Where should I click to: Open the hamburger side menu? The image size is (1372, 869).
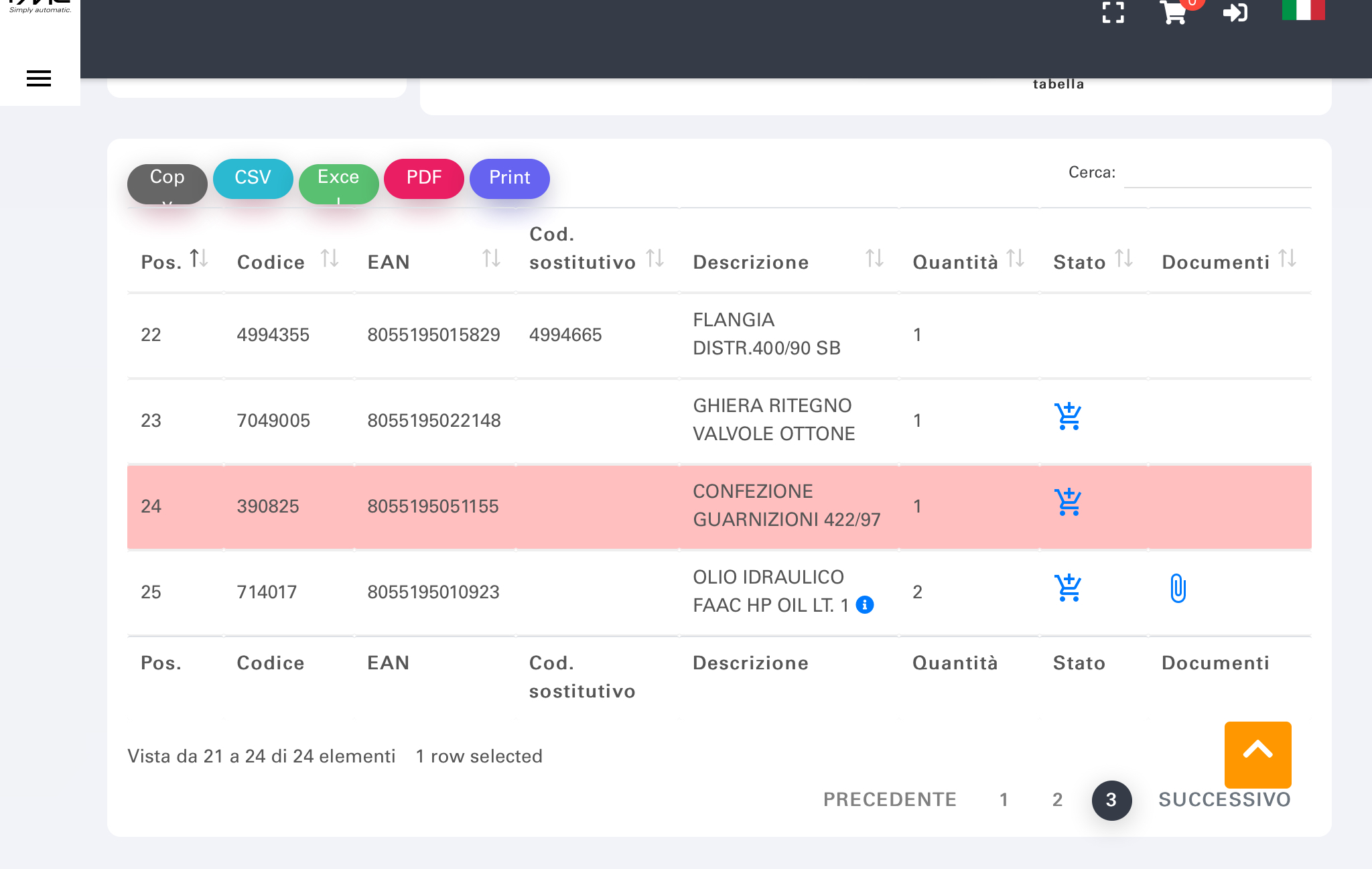(39, 78)
